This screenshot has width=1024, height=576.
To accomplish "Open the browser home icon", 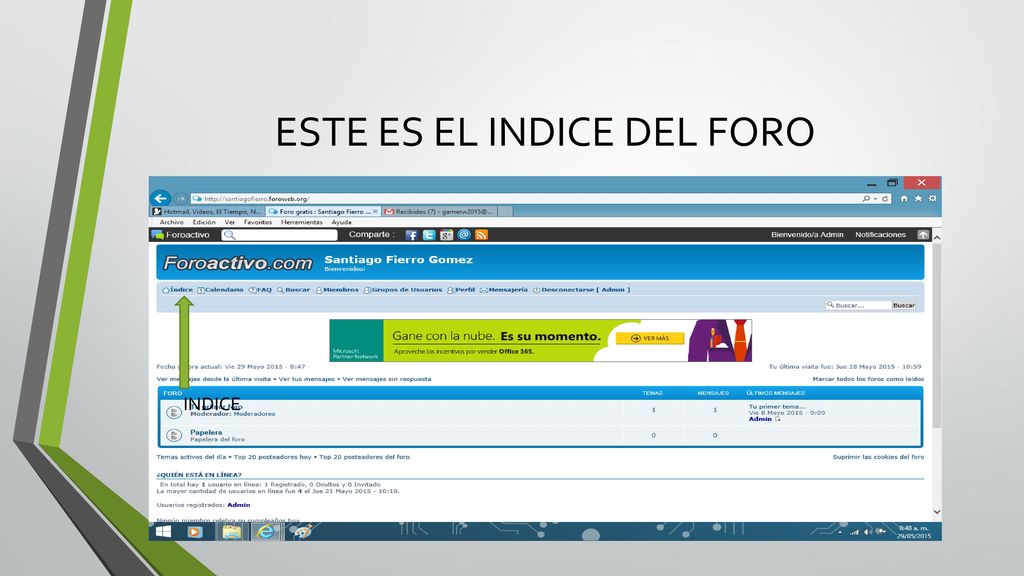I will coord(904,199).
